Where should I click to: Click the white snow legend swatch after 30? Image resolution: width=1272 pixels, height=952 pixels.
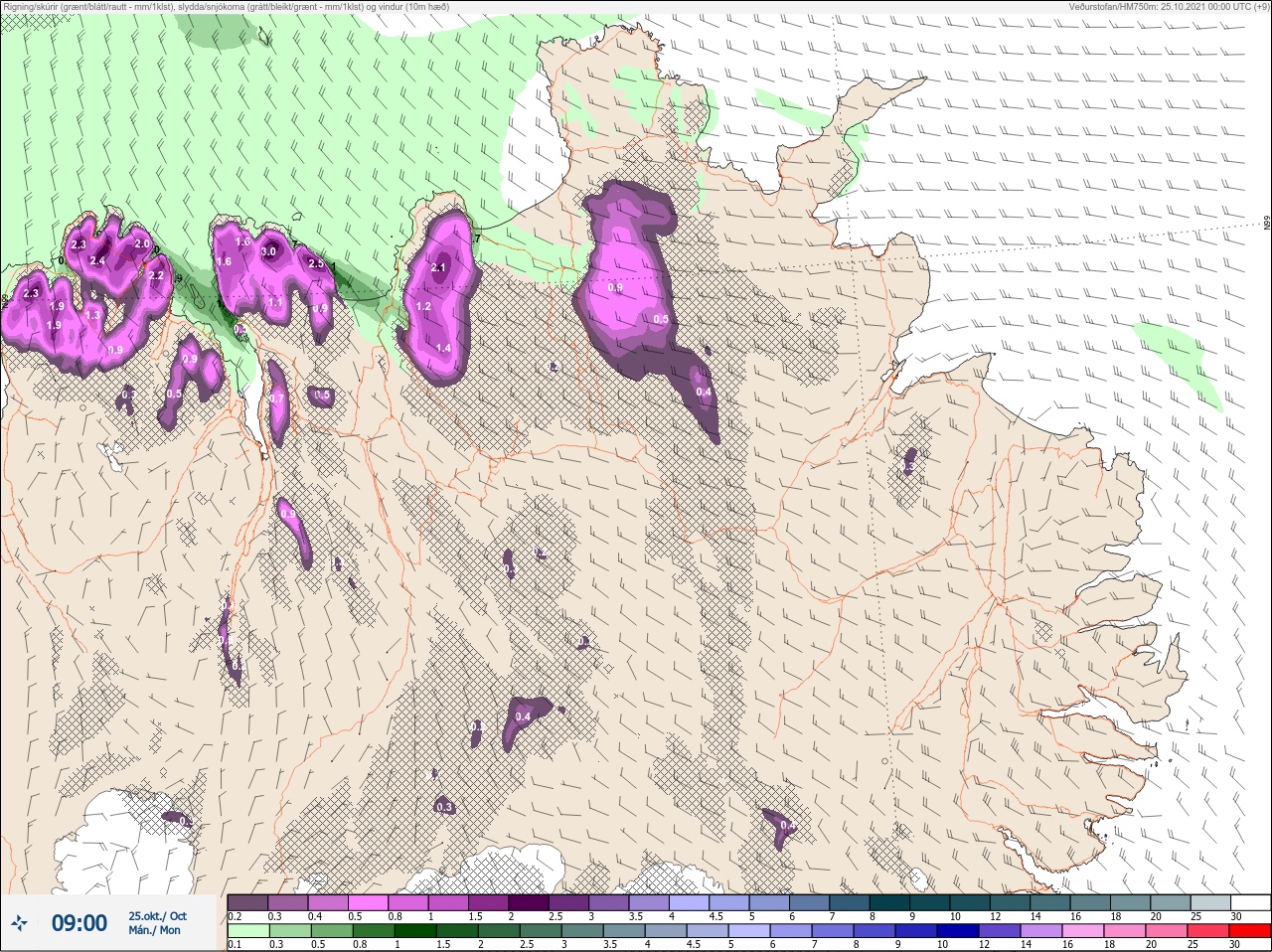[x=1250, y=902]
